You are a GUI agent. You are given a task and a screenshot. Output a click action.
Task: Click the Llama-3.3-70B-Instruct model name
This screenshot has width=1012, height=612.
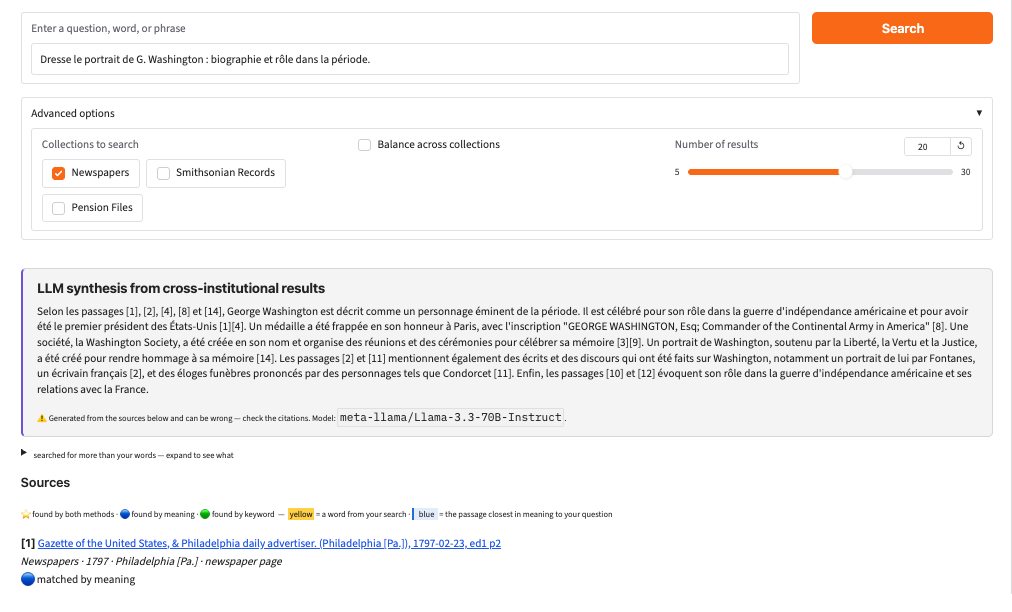[450, 418]
